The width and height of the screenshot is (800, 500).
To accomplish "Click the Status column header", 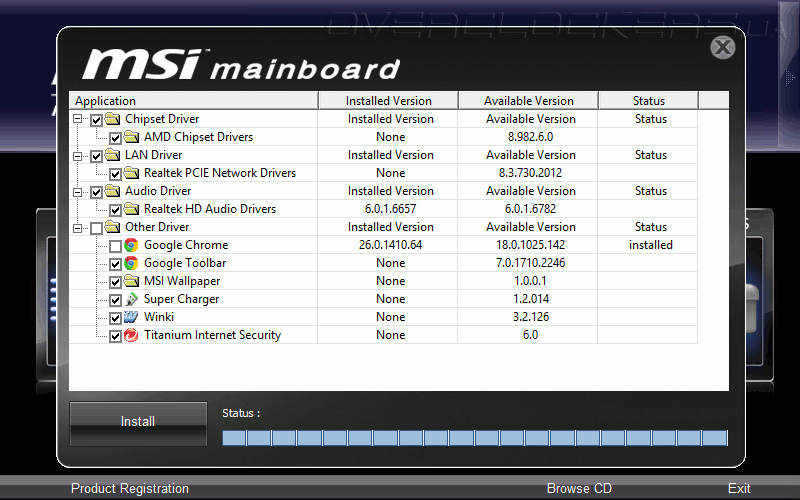I will (648, 101).
